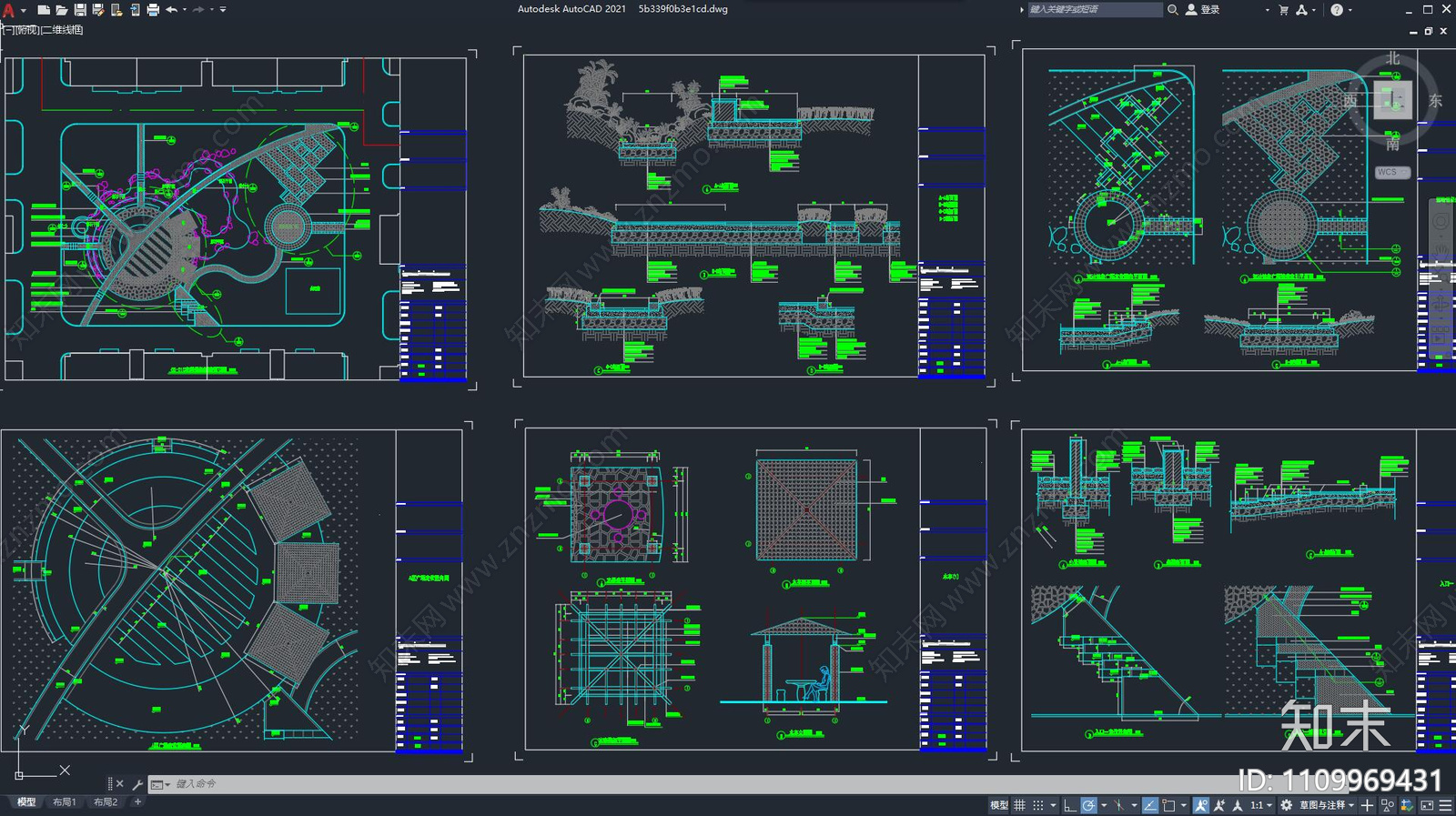This screenshot has height=816, width=1456.
Task: Toggle object snap tracking icon
Action: [x=1150, y=805]
